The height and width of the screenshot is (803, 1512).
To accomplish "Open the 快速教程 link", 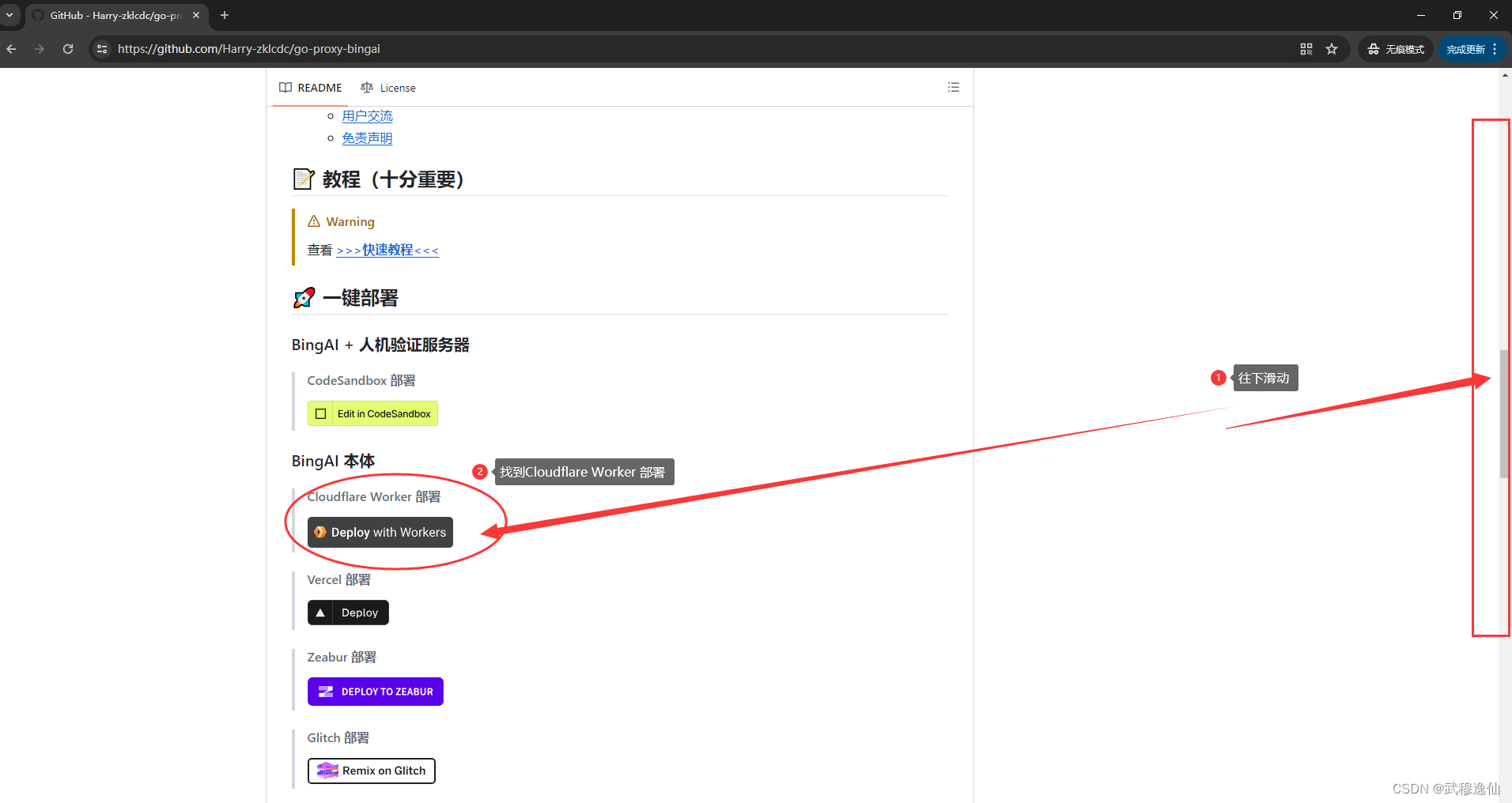I will [387, 250].
